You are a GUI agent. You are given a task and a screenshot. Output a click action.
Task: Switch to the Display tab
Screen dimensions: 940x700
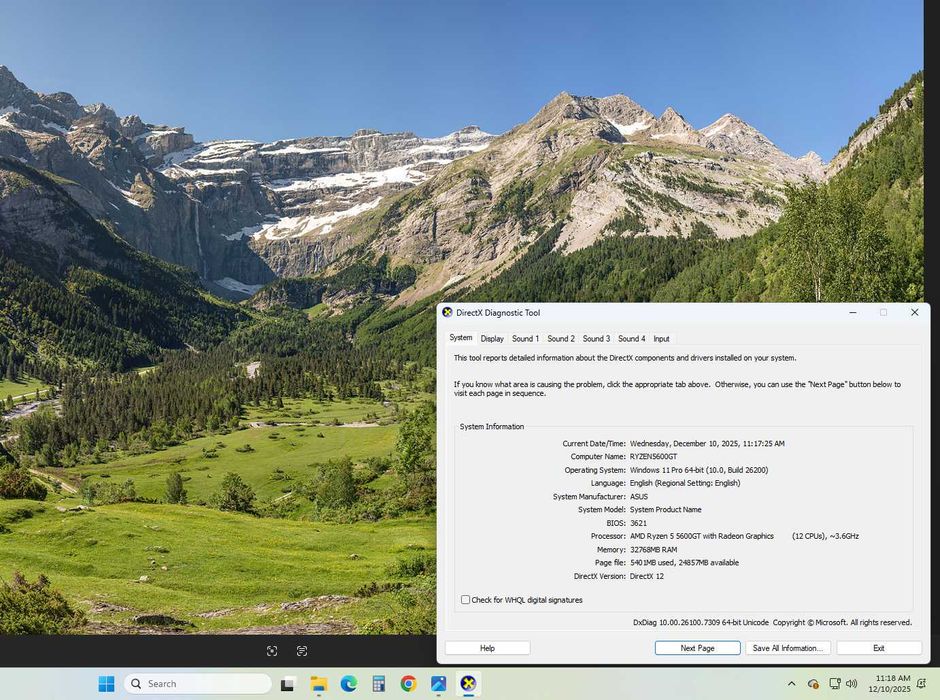click(x=492, y=339)
